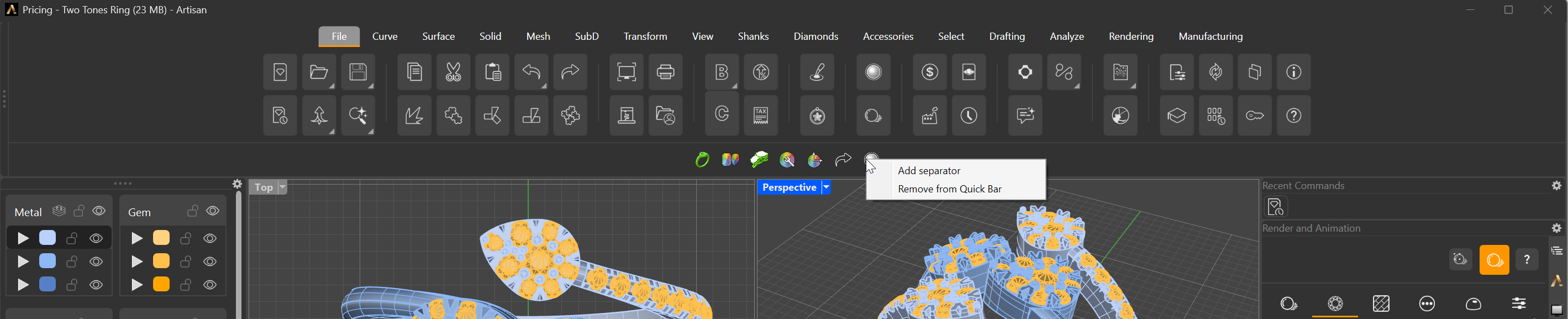The height and width of the screenshot is (319, 1568).
Task: Toggle lock on the Metal group header
Action: [79, 211]
